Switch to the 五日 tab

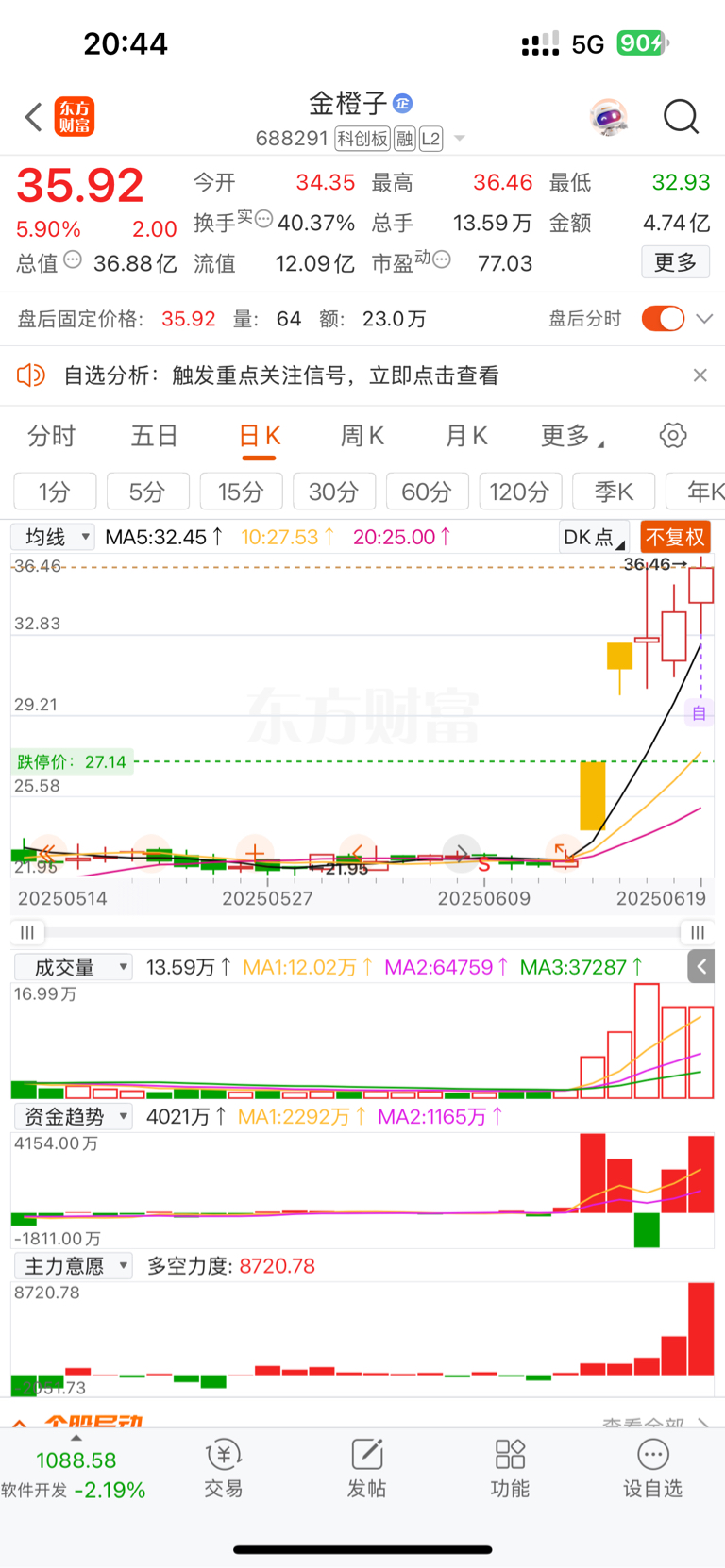[x=154, y=436]
